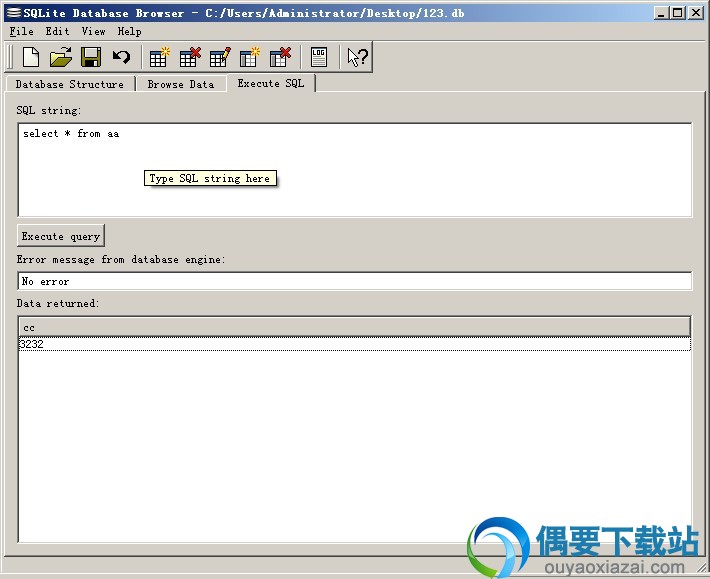
Task: Open the File menu
Action: click(21, 31)
